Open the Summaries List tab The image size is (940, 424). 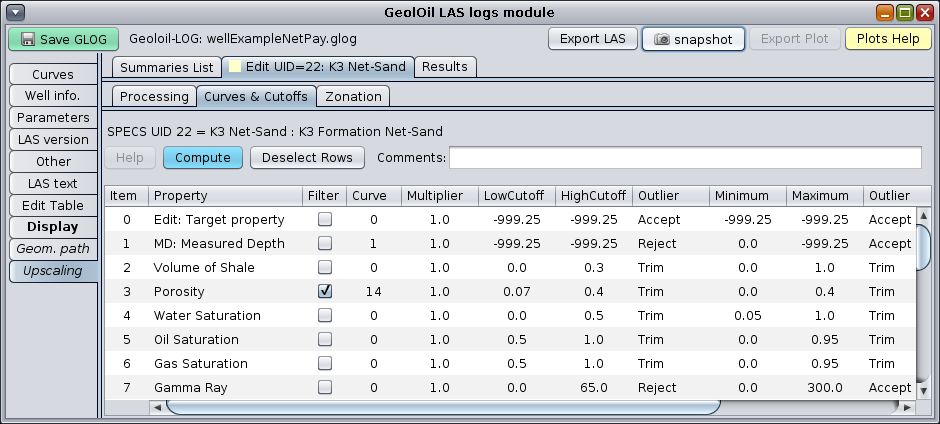point(166,67)
